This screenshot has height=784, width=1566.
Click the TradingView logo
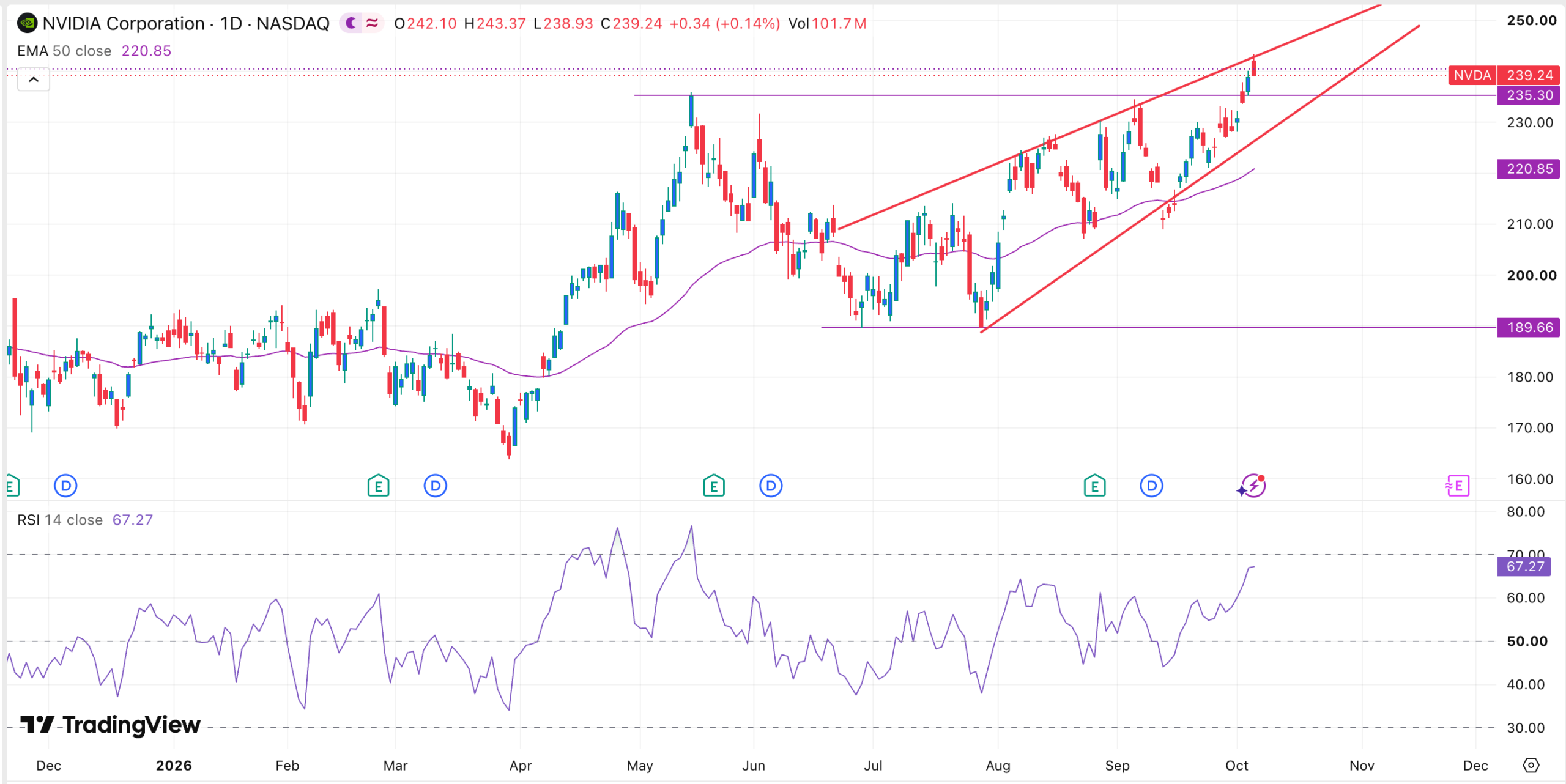point(110,725)
